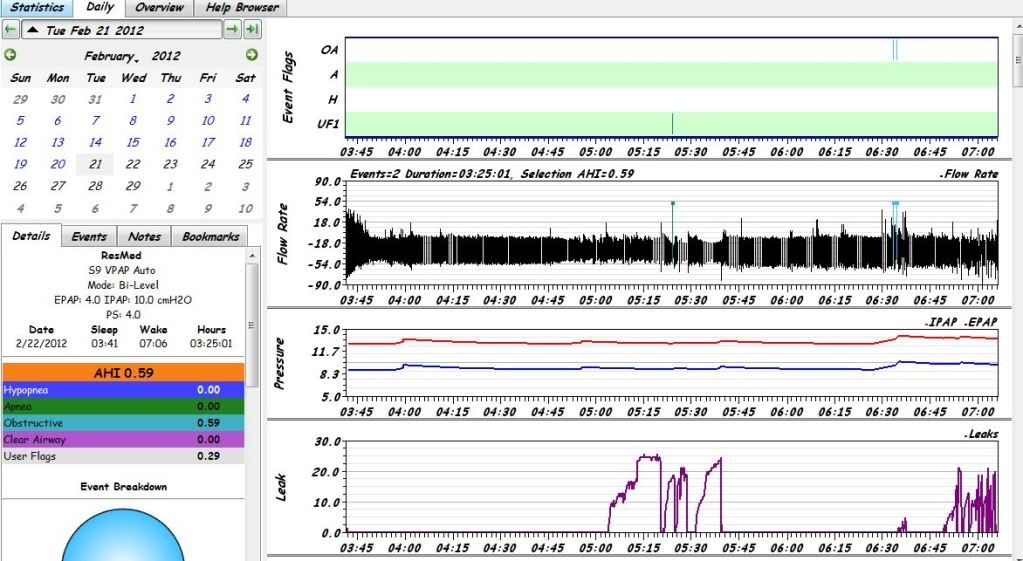Click the graph area vertical scrollbar
1023x561 pixels.
coord(1017,59)
